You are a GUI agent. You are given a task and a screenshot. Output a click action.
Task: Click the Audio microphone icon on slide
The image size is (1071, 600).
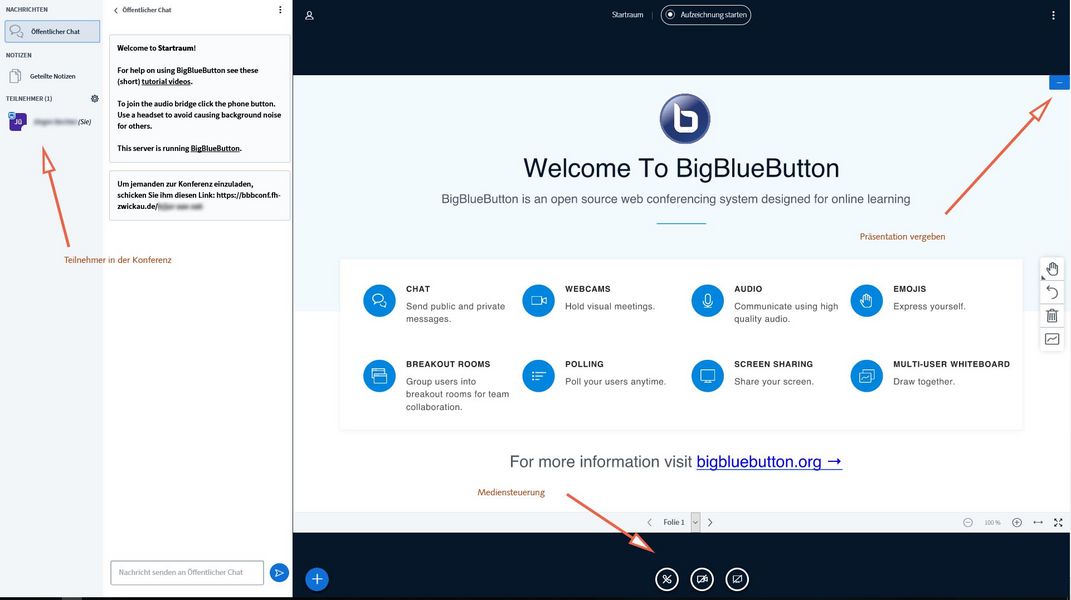[x=708, y=301]
